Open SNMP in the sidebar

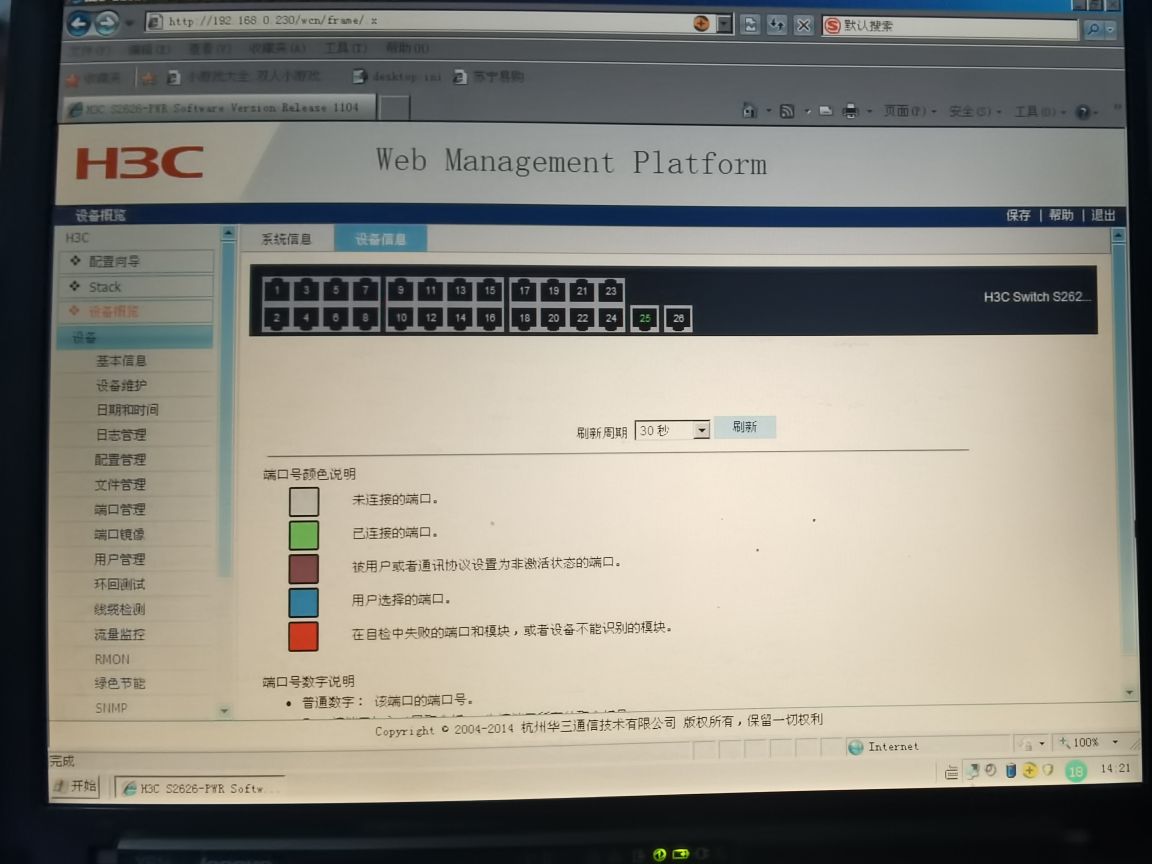[x=111, y=708]
